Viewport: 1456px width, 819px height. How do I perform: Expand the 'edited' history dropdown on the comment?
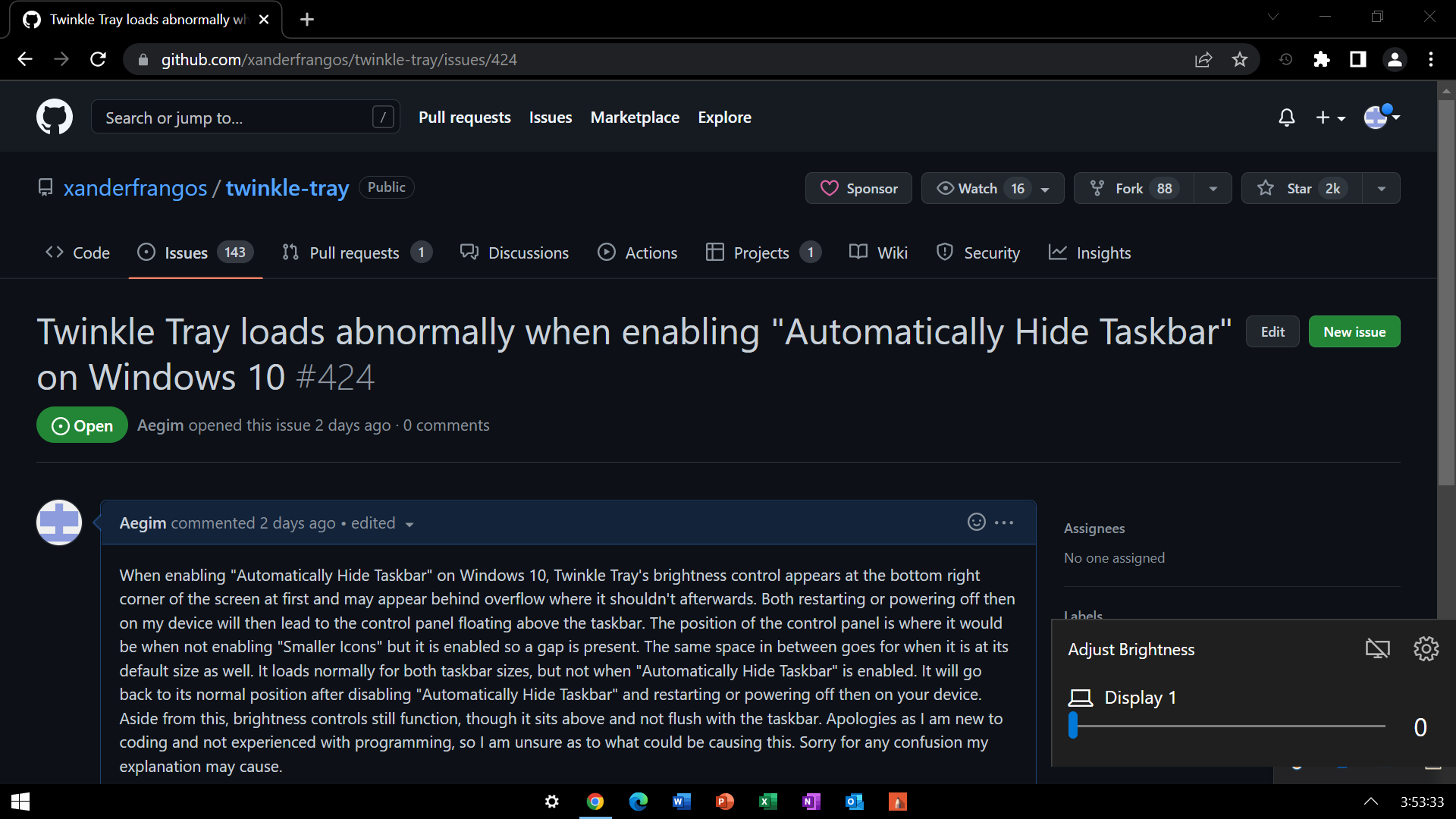[408, 524]
